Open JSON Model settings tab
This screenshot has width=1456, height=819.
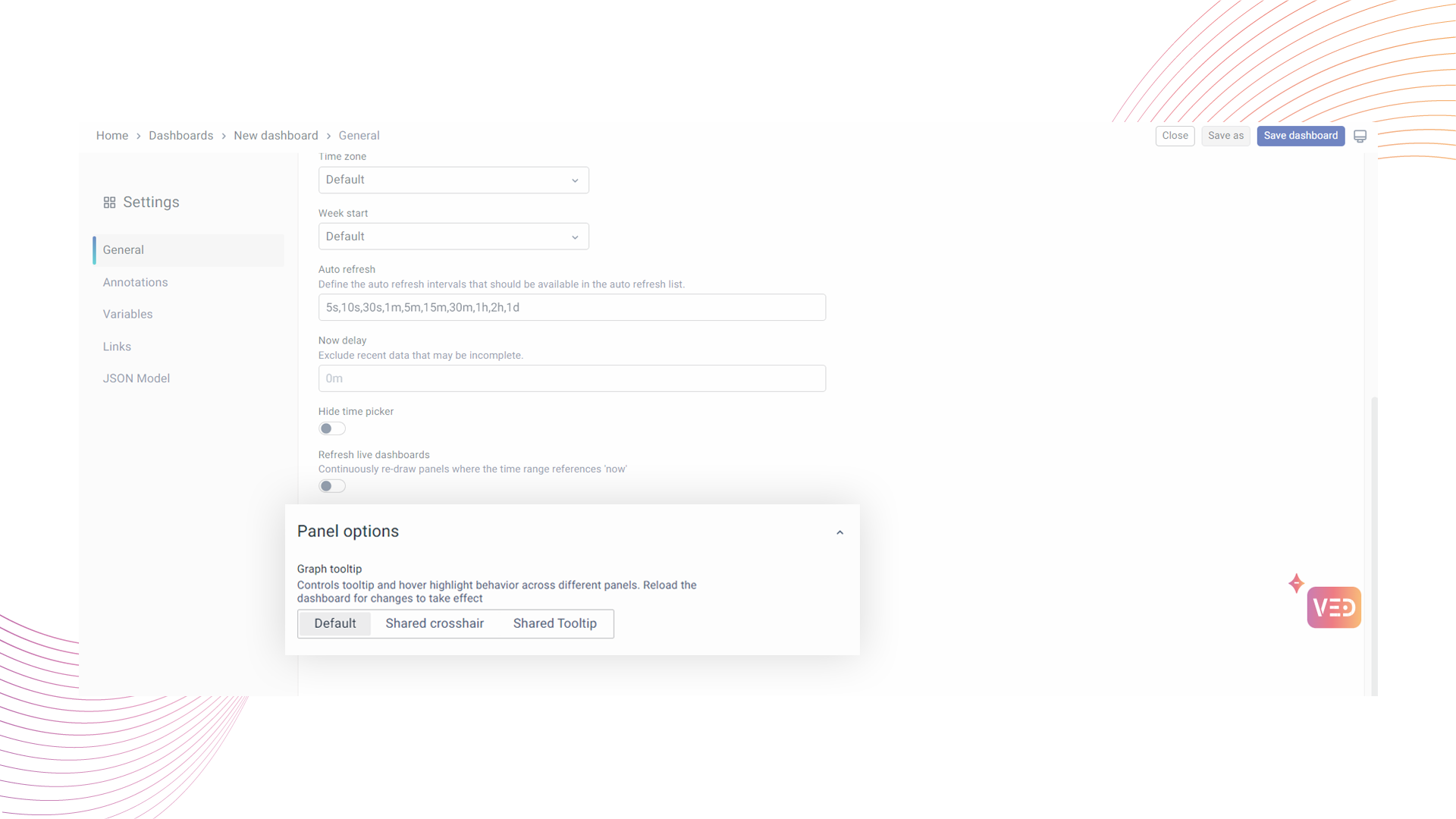[136, 378]
